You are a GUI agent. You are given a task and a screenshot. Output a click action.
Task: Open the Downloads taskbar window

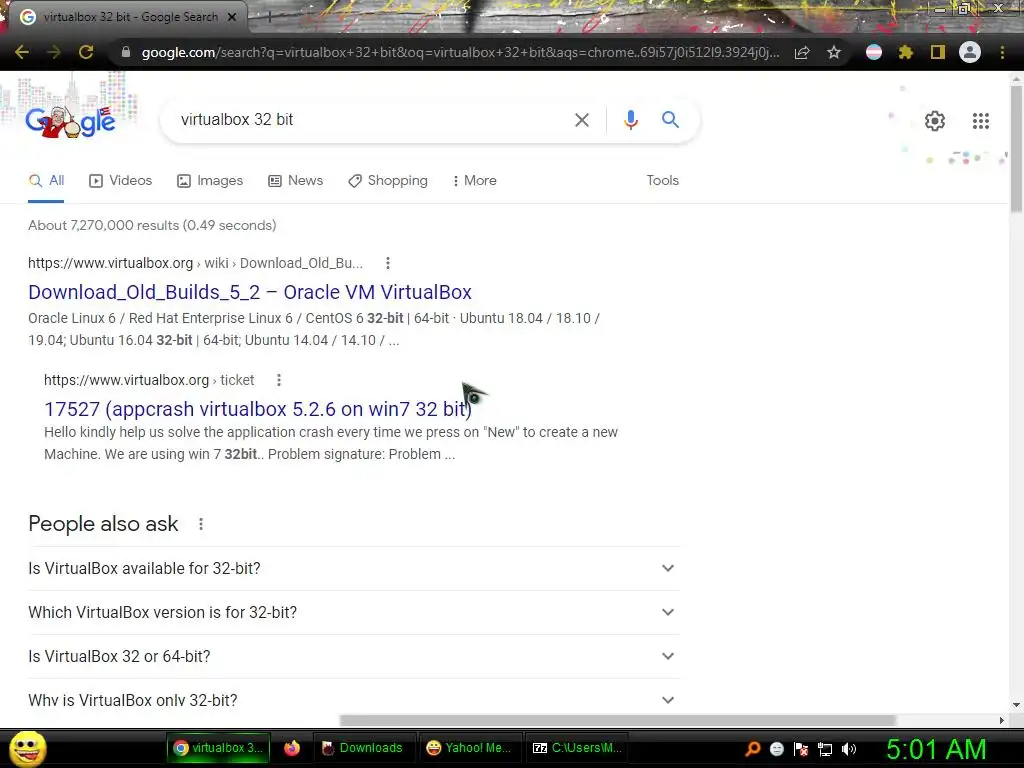[363, 748]
